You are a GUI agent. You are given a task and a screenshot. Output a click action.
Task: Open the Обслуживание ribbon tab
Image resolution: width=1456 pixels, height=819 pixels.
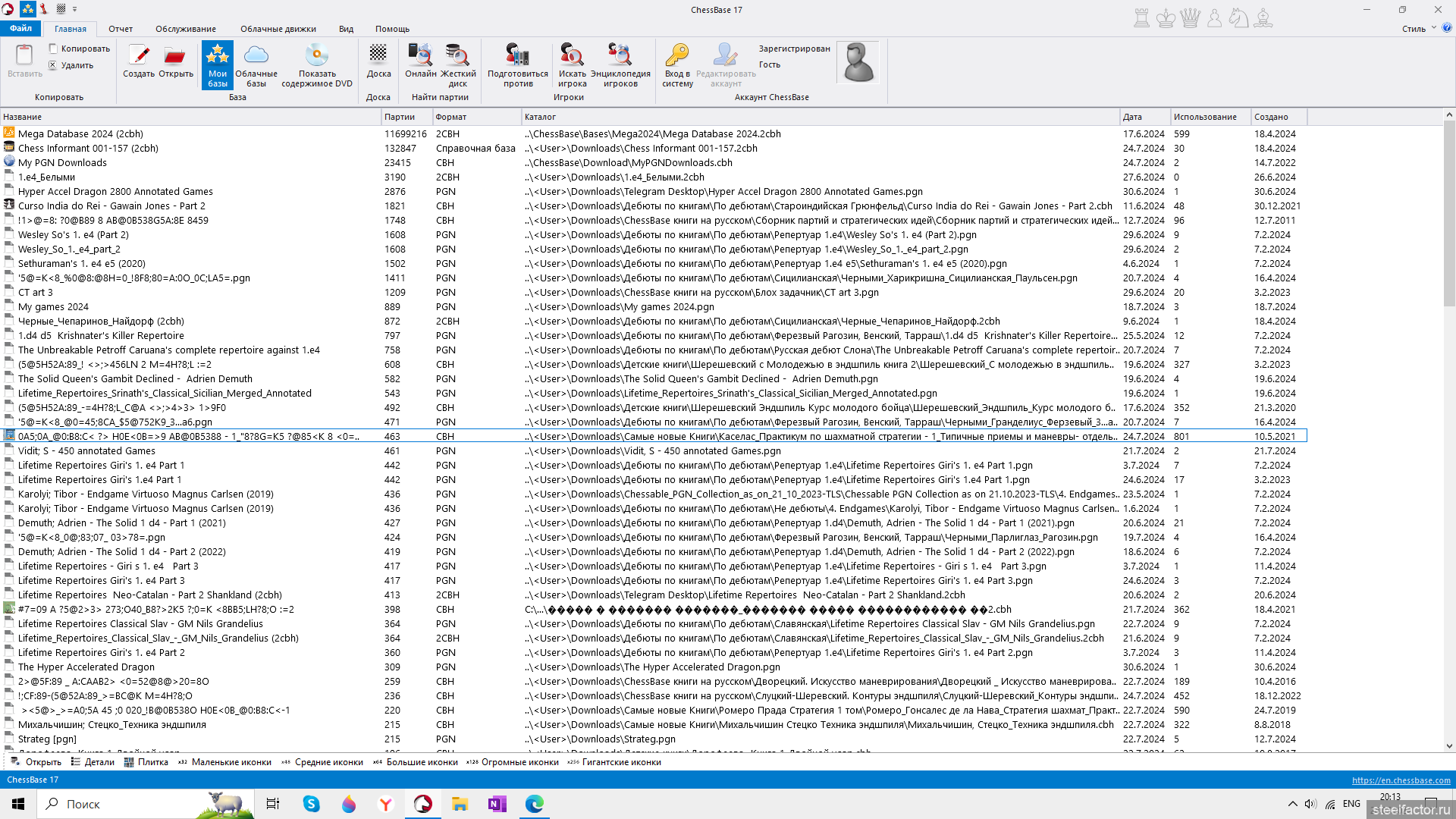[x=186, y=29]
